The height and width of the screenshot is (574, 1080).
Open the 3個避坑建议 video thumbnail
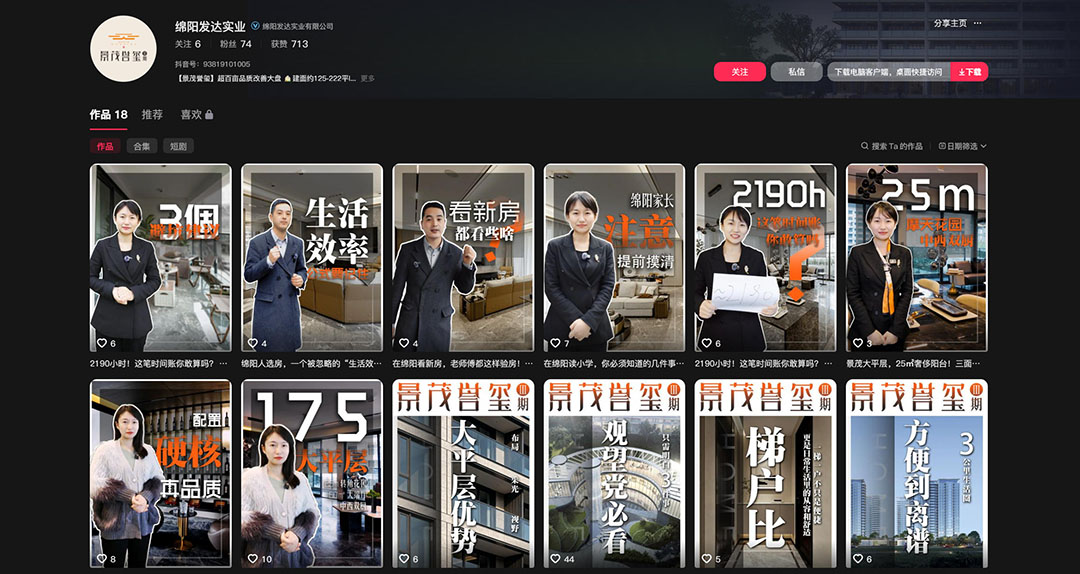click(160, 258)
